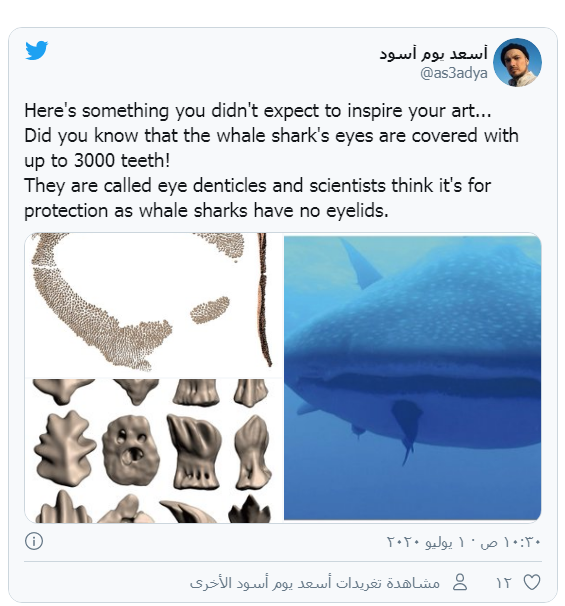Image resolution: width=565 pixels, height=606 pixels.
Task: Click the Twitter info icon
Action: point(34,541)
